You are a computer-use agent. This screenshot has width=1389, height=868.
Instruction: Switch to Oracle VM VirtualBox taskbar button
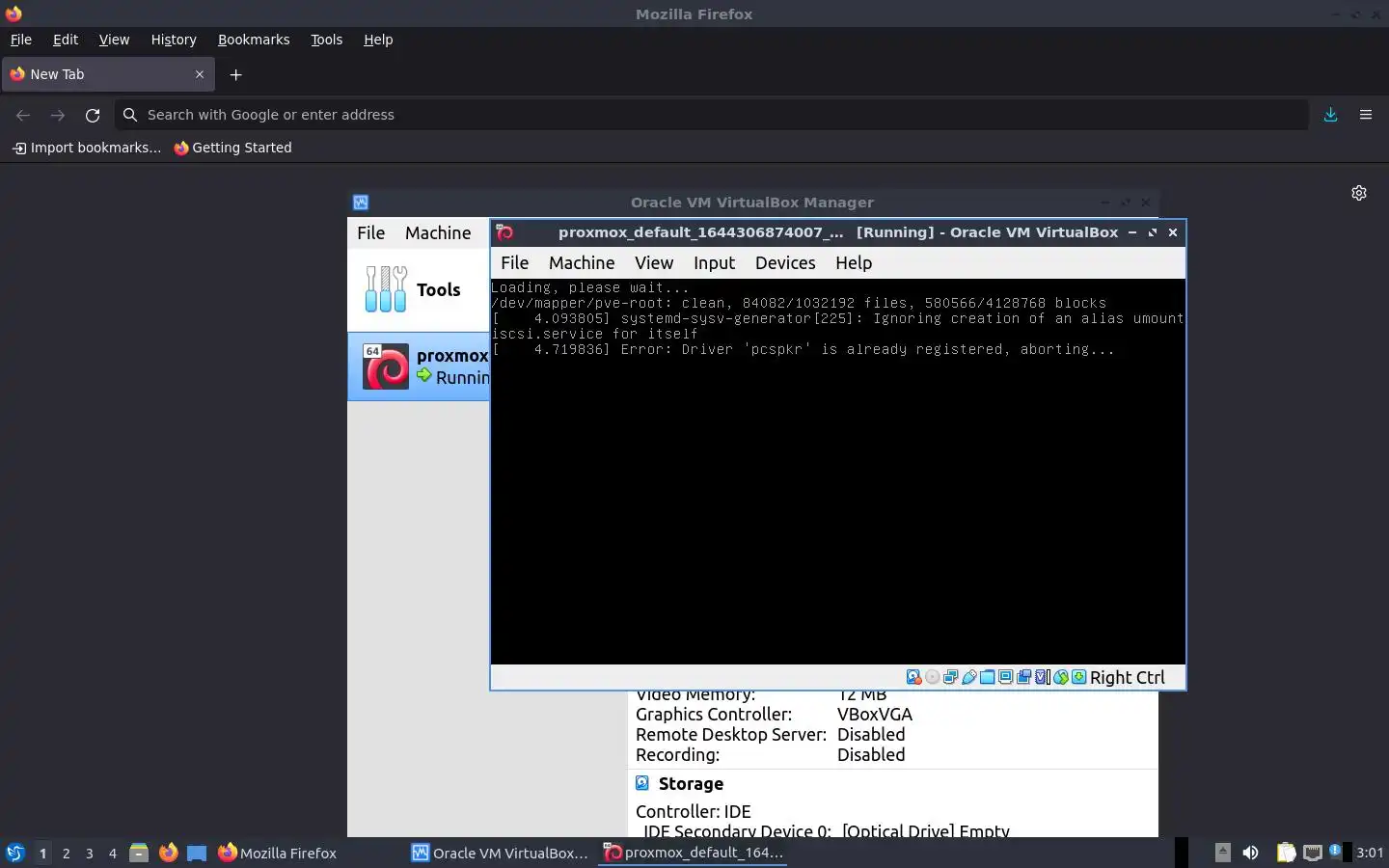500,853
